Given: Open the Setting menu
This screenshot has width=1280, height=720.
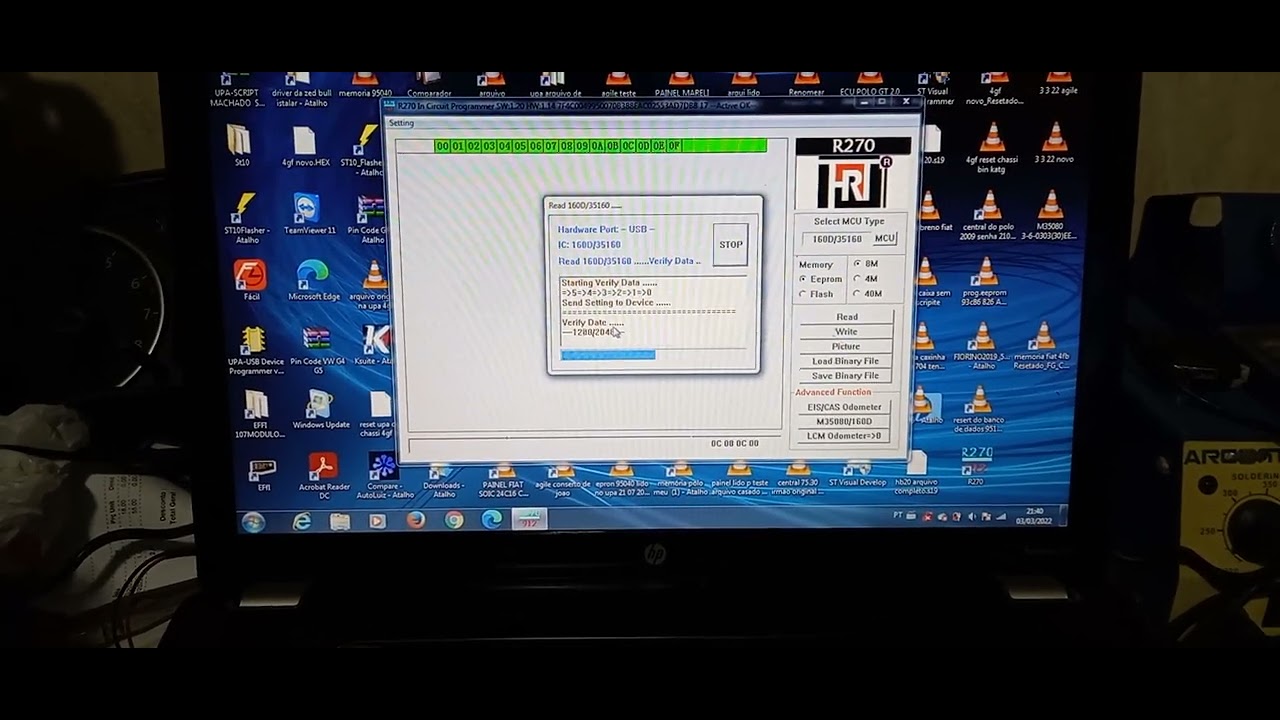Looking at the screenshot, I should click(401, 123).
